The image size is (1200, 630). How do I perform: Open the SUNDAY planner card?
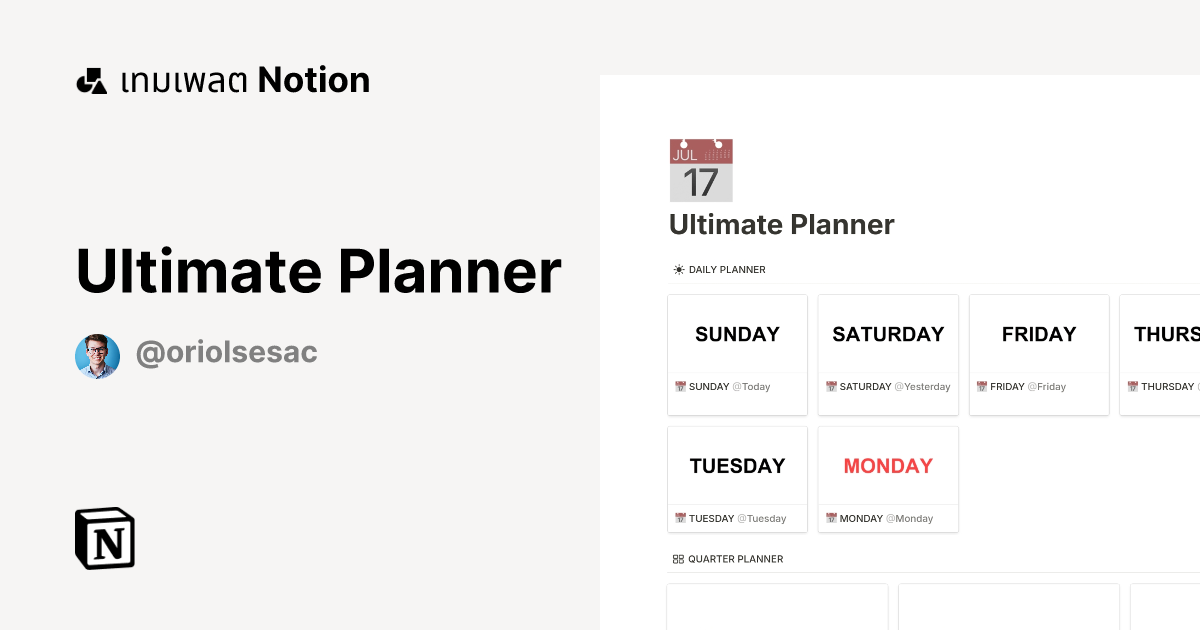pyautogui.click(x=737, y=334)
